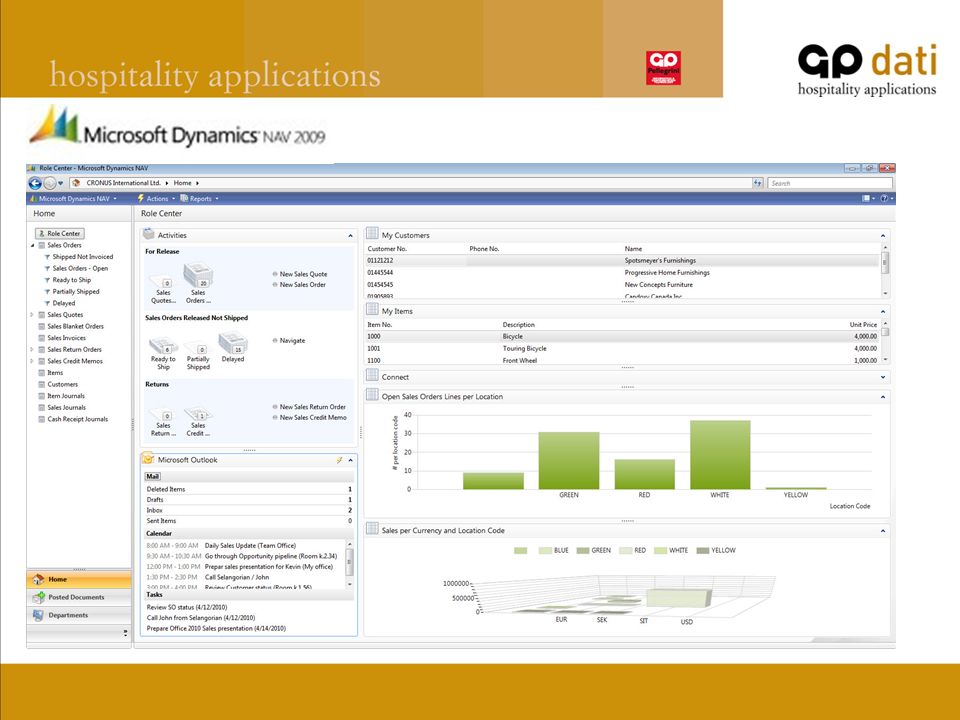Click into the Search field
This screenshot has height=720, width=960.
pos(831,183)
